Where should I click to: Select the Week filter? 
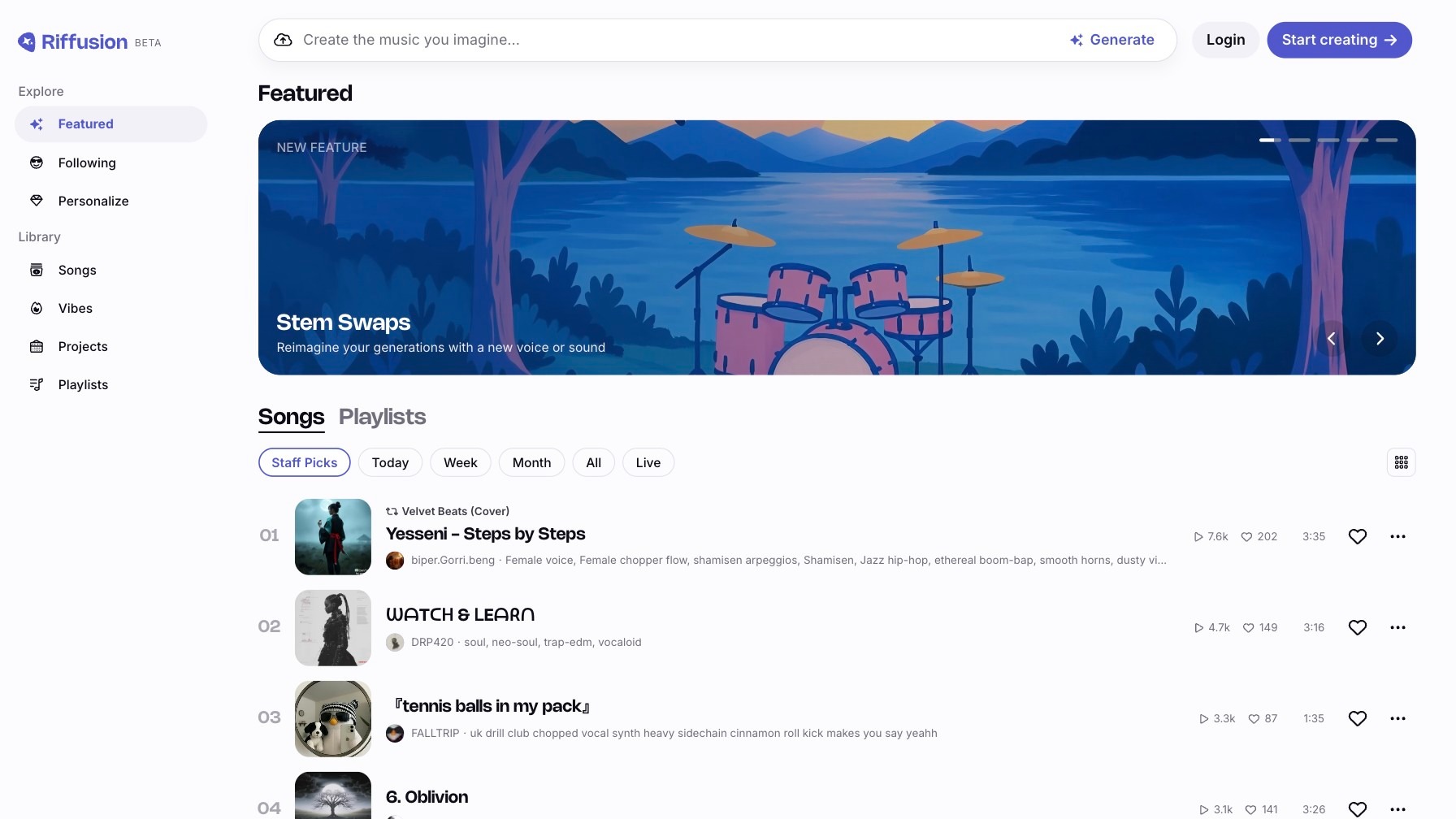pyautogui.click(x=460, y=462)
